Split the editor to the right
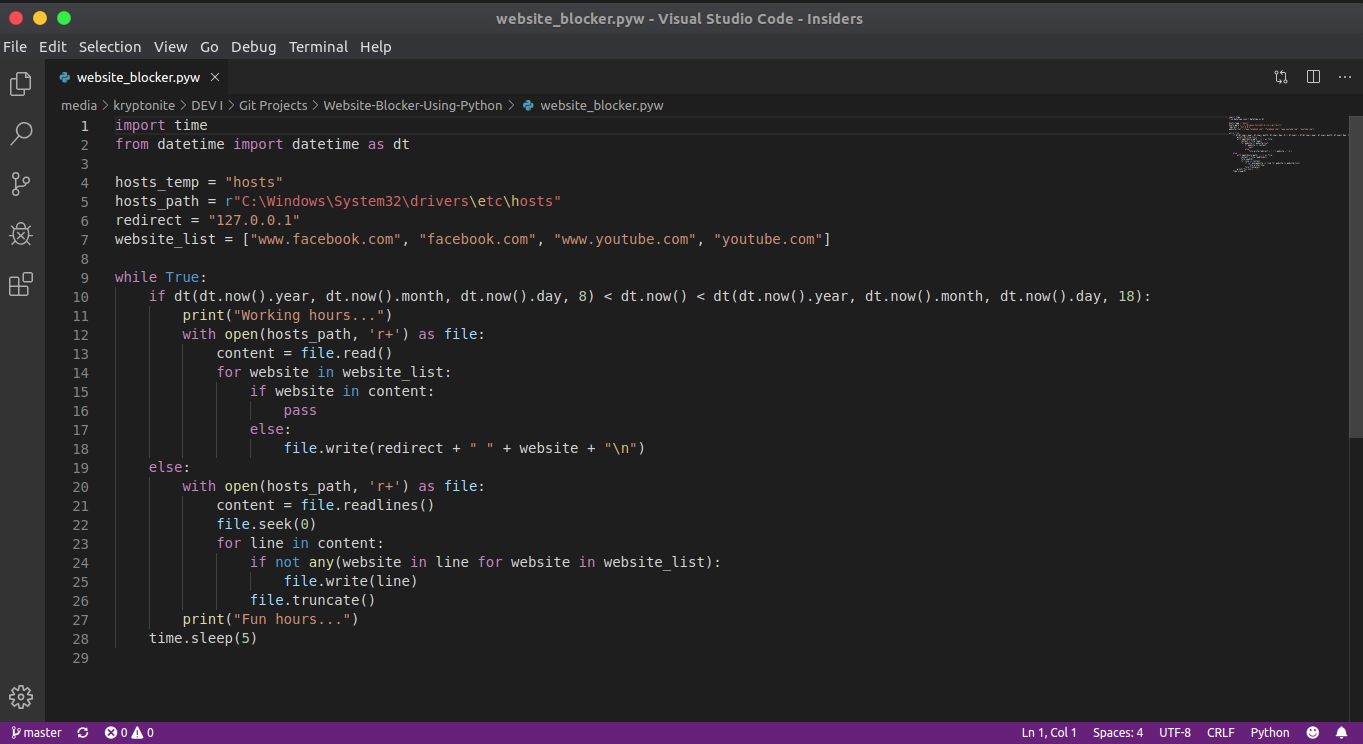This screenshot has width=1363, height=744. (x=1313, y=77)
